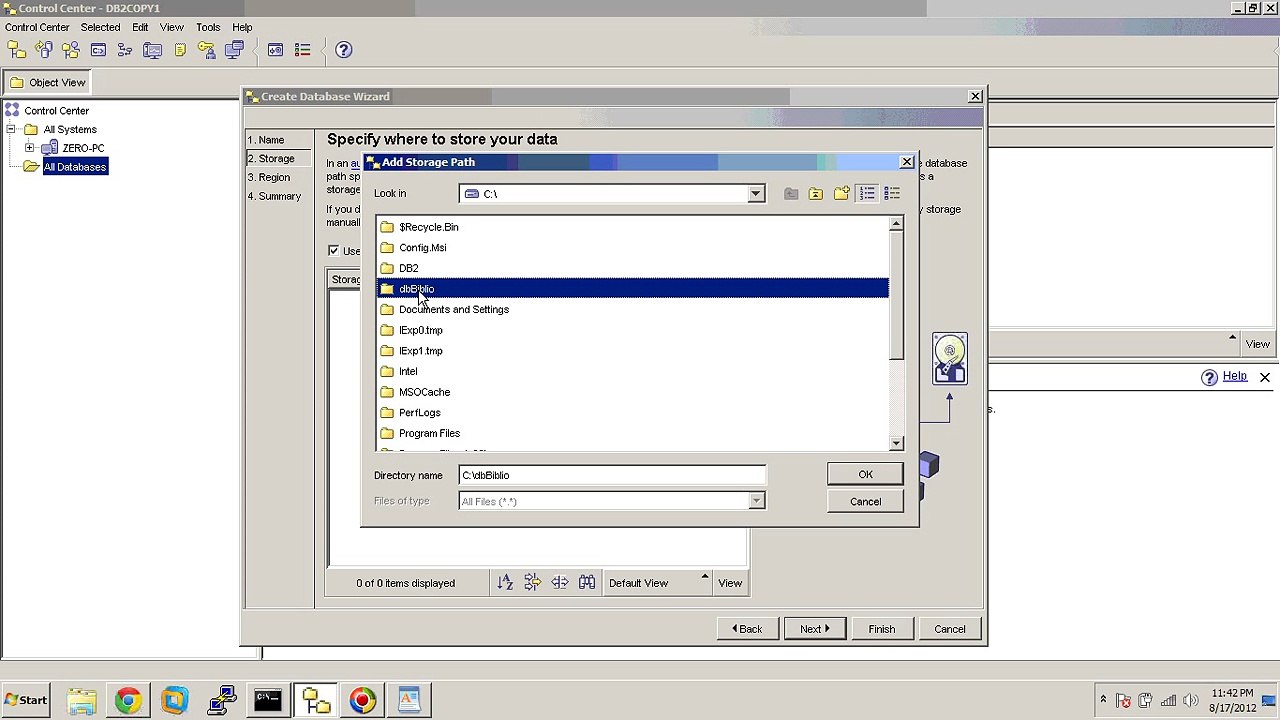Image resolution: width=1280 pixels, height=720 pixels.
Task: Open Configuration Assistant toolbar icon
Action: [234, 50]
